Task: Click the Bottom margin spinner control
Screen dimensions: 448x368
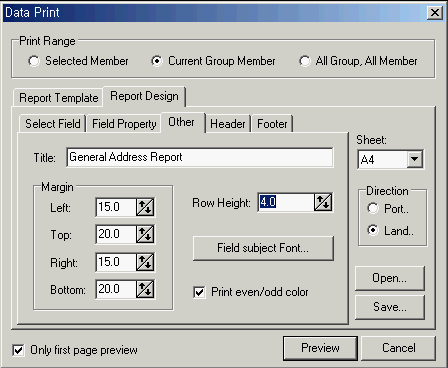Action: 145,289
